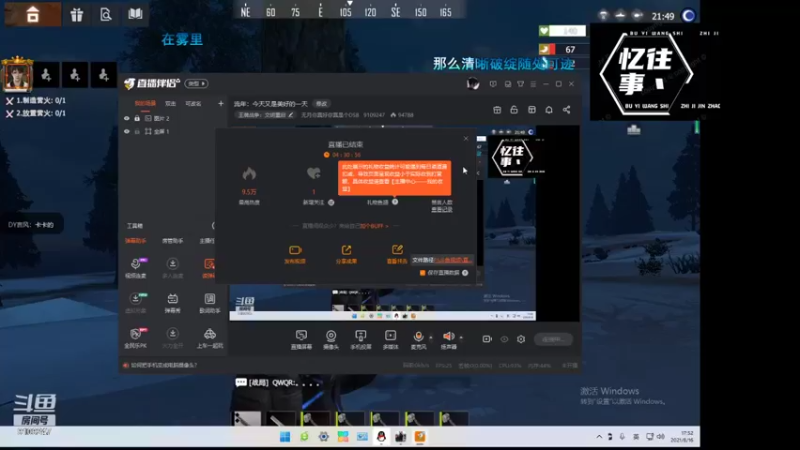Open the 上车一起玩 tool
800x450 pixels.
click(210, 338)
